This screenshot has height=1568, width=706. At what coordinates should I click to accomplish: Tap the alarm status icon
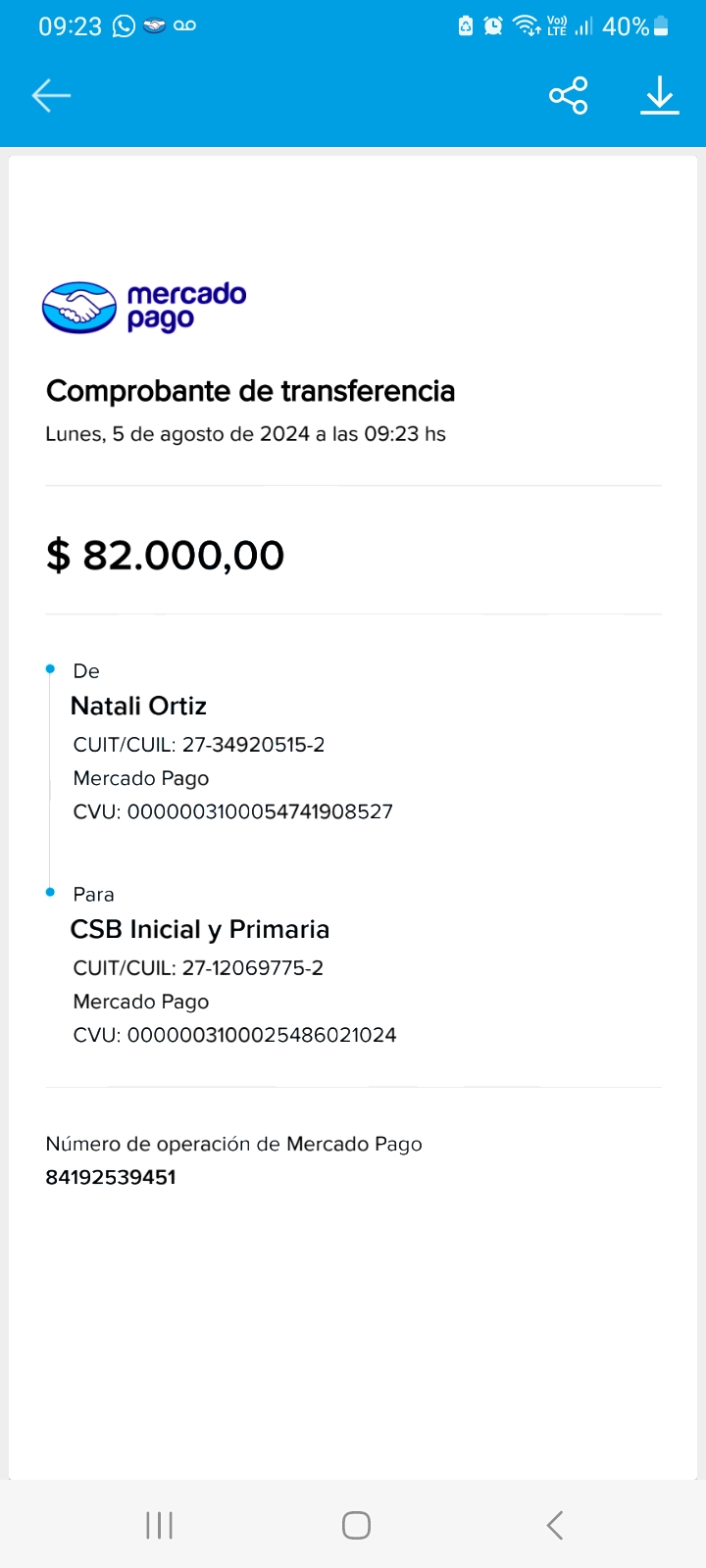coord(493,26)
